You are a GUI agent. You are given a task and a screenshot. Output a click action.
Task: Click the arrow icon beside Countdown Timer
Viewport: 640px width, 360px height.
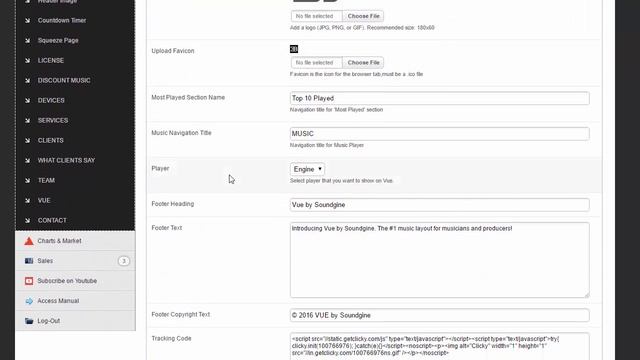coord(27,20)
